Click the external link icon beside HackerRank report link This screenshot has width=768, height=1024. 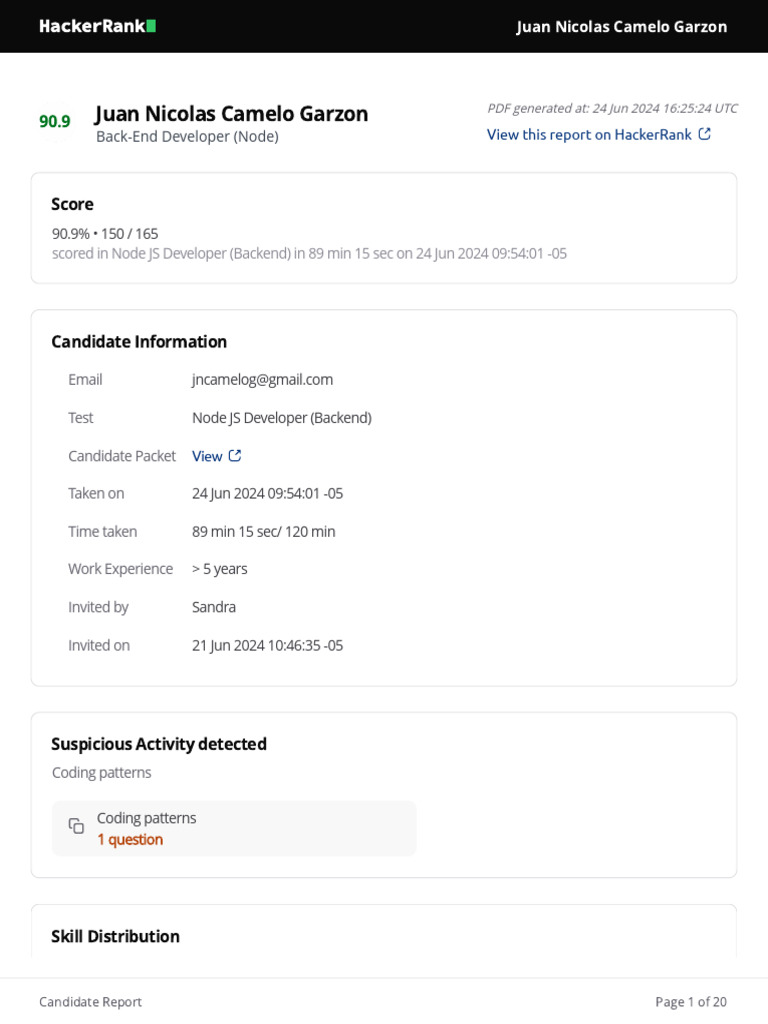(705, 134)
